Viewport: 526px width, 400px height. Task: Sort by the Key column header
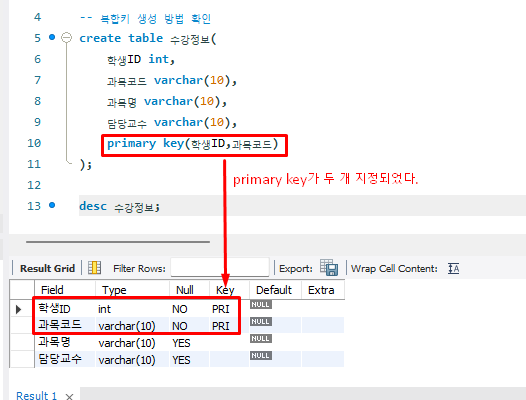tap(229, 290)
